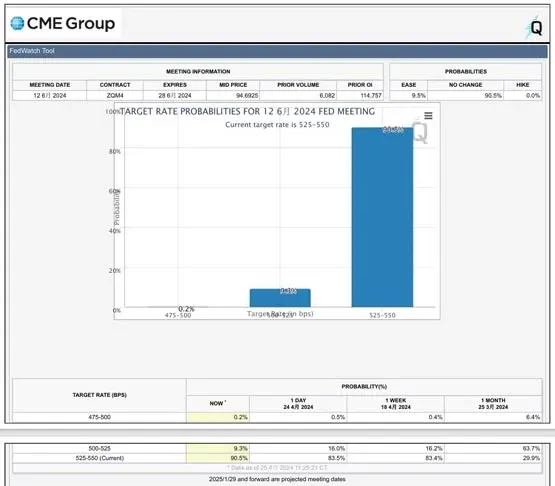Screen dimensions: 555x486
Task: Select the 525-550 probability bar
Action: [x=382, y=217]
